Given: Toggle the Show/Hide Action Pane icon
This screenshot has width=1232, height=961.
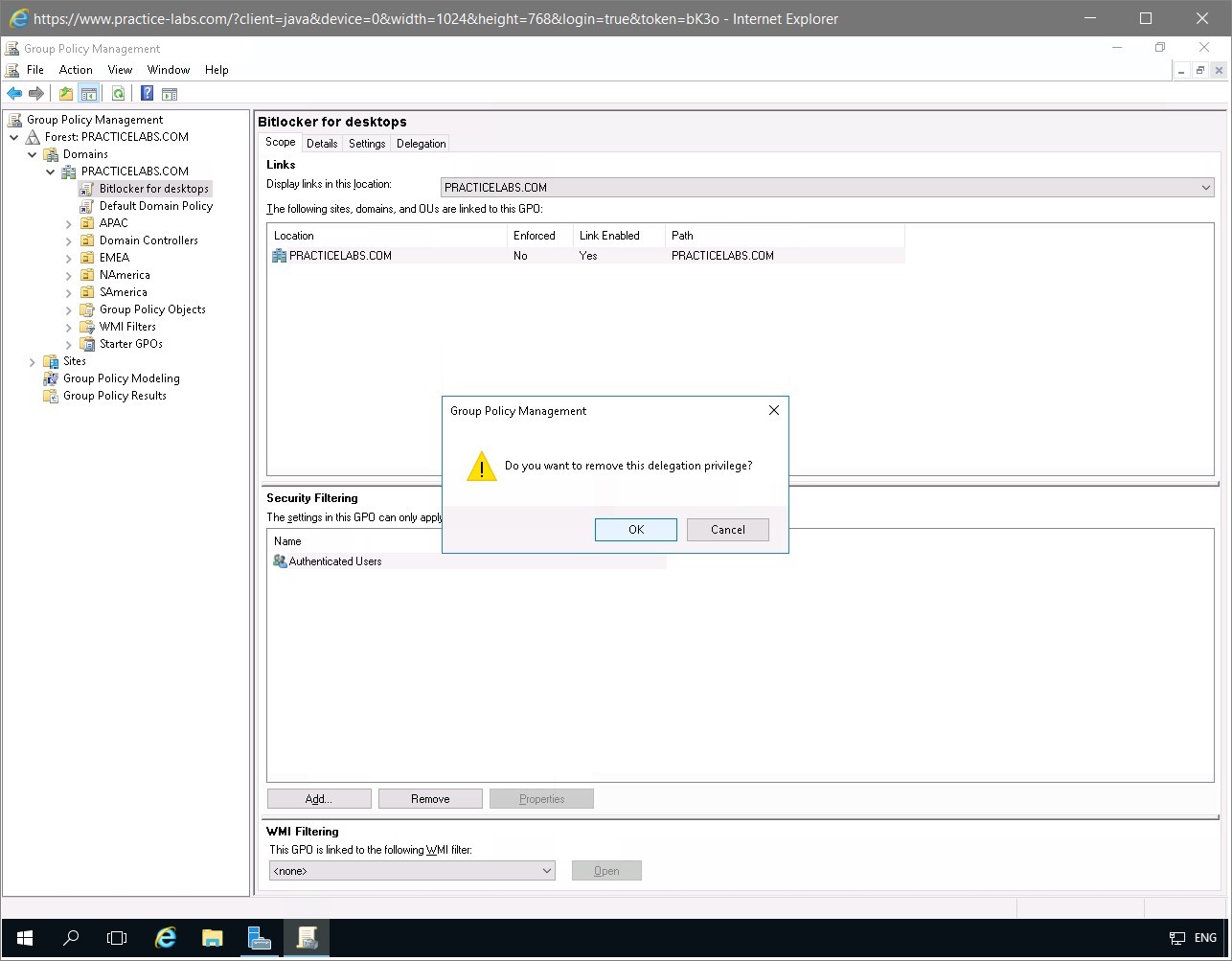Looking at the screenshot, I should pos(170,94).
